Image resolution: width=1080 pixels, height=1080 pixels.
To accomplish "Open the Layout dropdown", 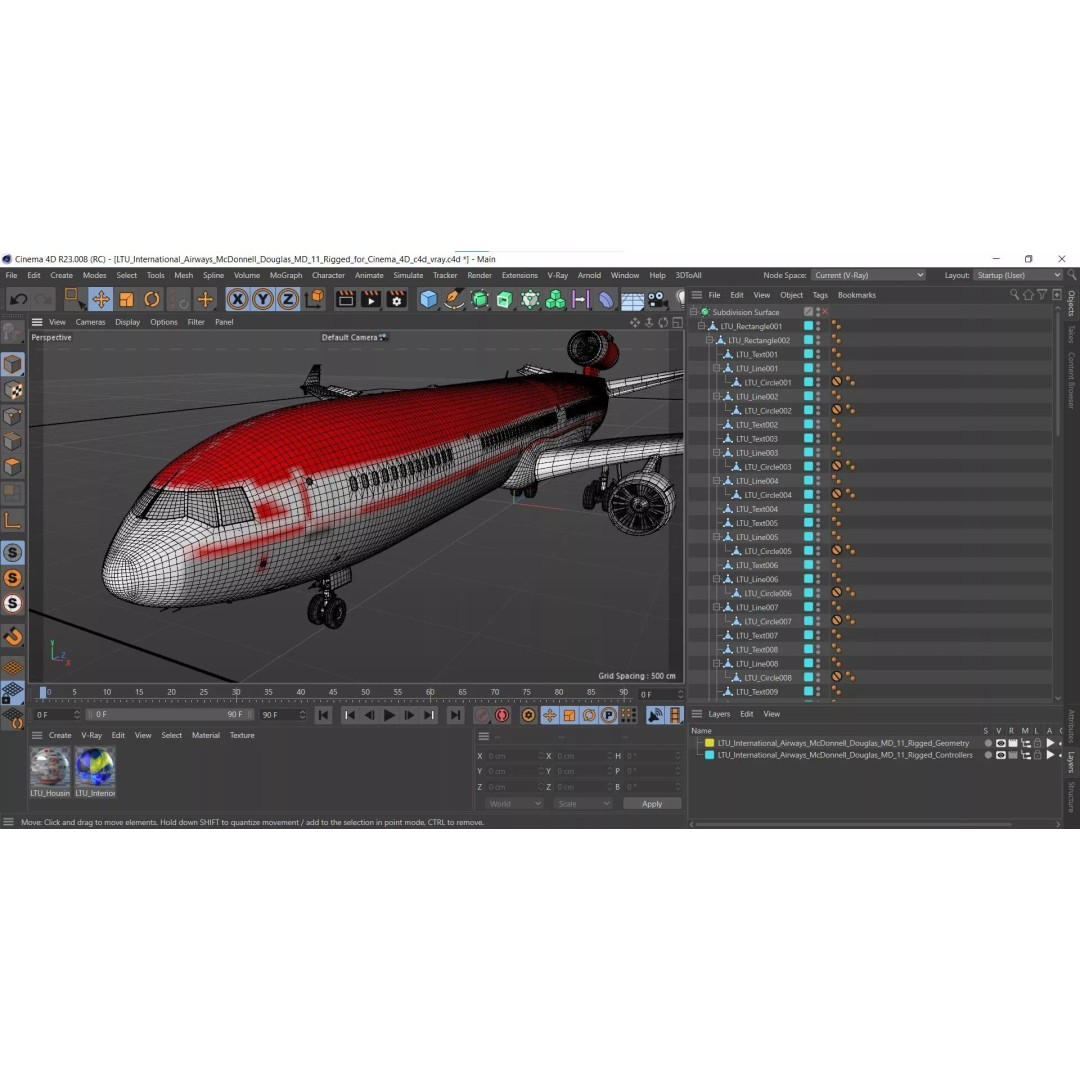I will (x=1018, y=276).
